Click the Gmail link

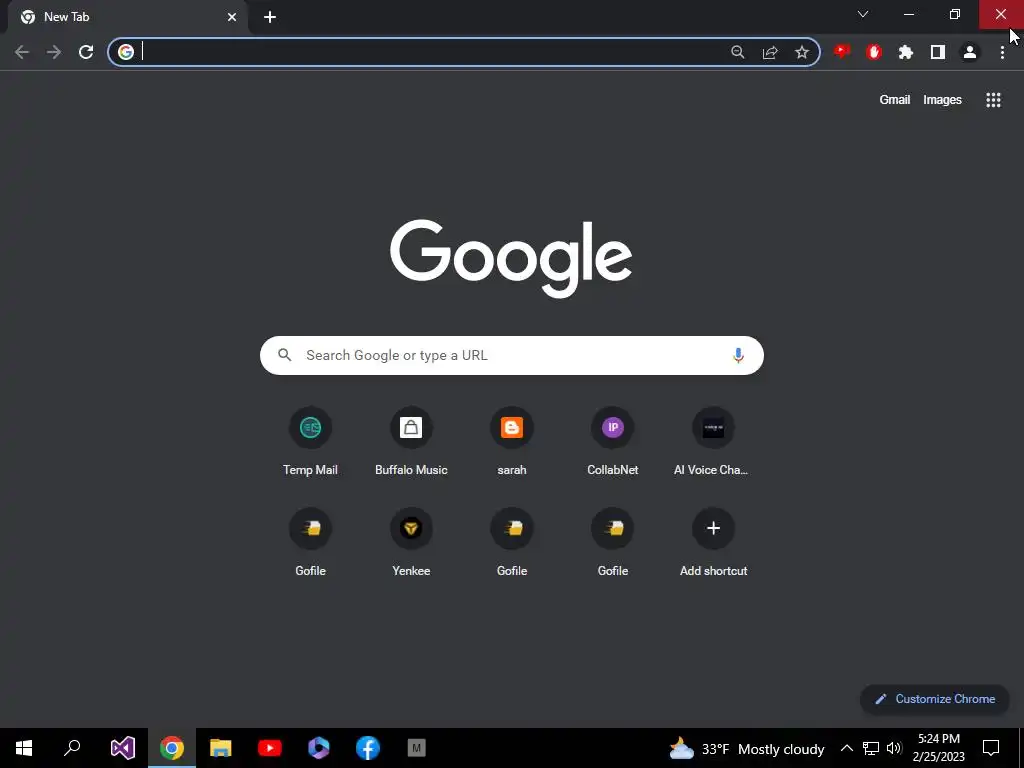click(894, 100)
